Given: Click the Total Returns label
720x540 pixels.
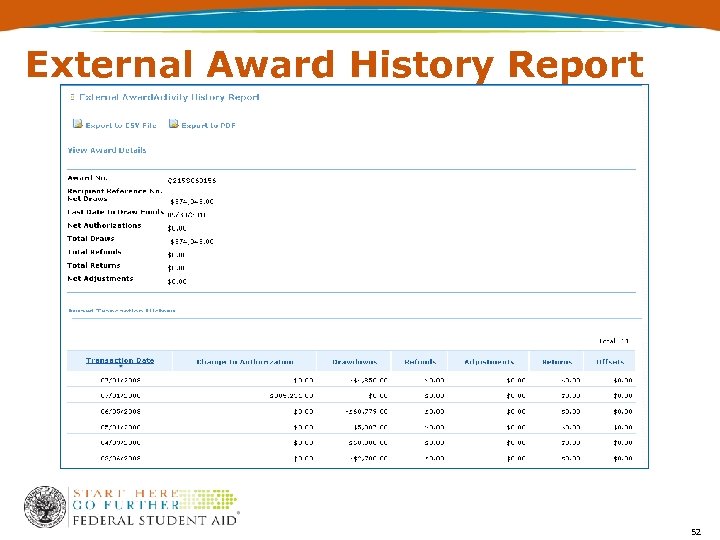Looking at the screenshot, I should point(94,265).
